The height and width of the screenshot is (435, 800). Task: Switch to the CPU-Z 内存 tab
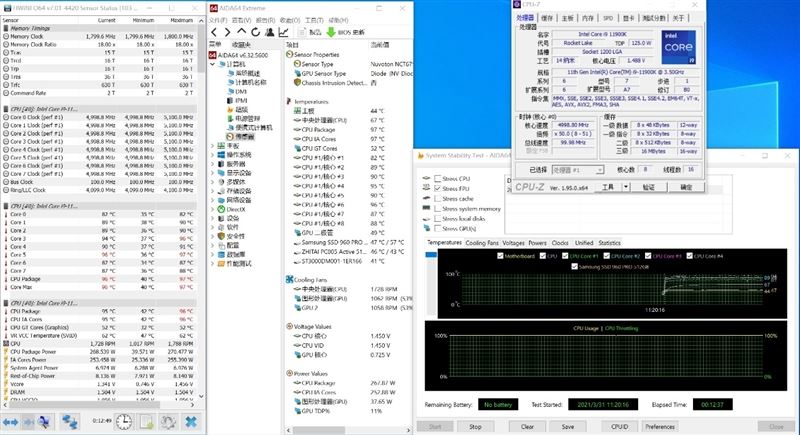(x=588, y=18)
